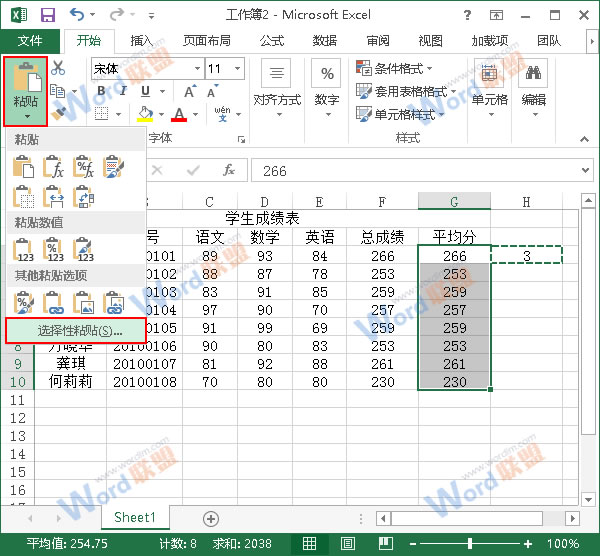Click the Decrease Font Size icon

tap(212, 91)
